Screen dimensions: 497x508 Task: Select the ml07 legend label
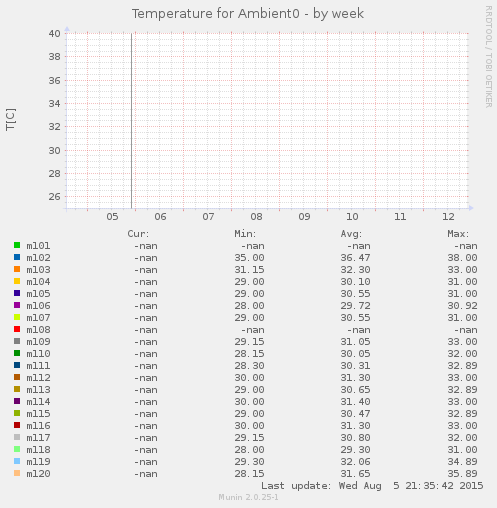(38, 318)
